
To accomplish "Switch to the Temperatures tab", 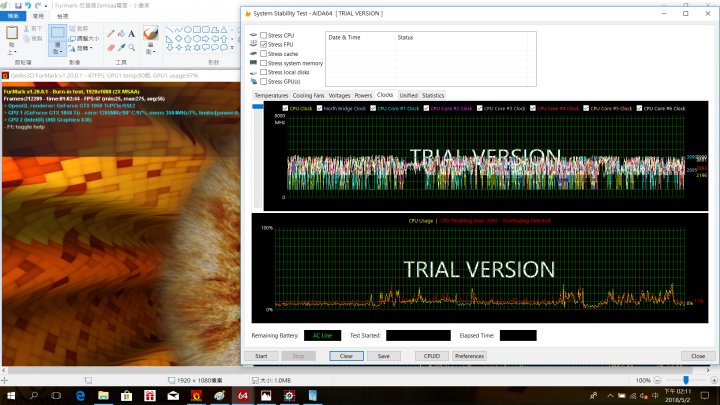I will tap(271, 96).
